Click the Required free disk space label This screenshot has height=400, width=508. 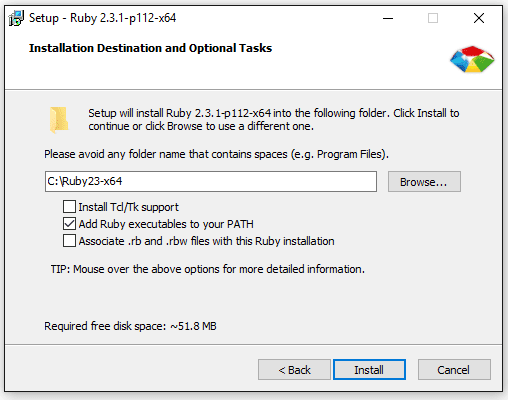pyautogui.click(x=130, y=326)
